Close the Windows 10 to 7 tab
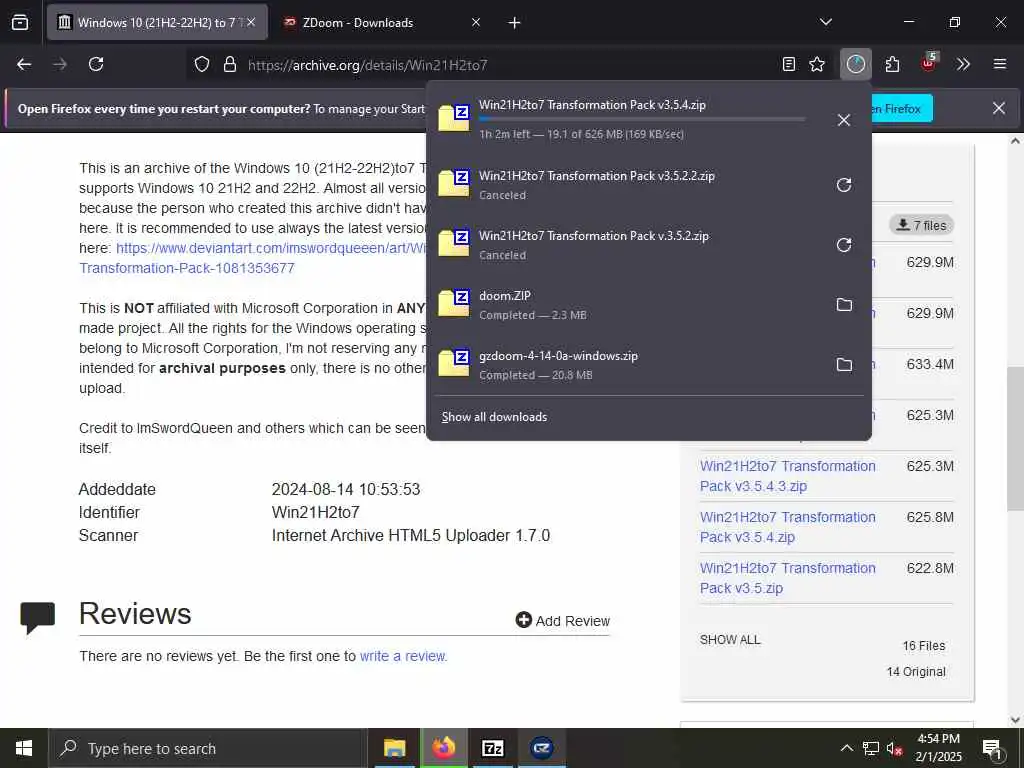Image resolution: width=1024 pixels, height=768 pixels. click(251, 23)
